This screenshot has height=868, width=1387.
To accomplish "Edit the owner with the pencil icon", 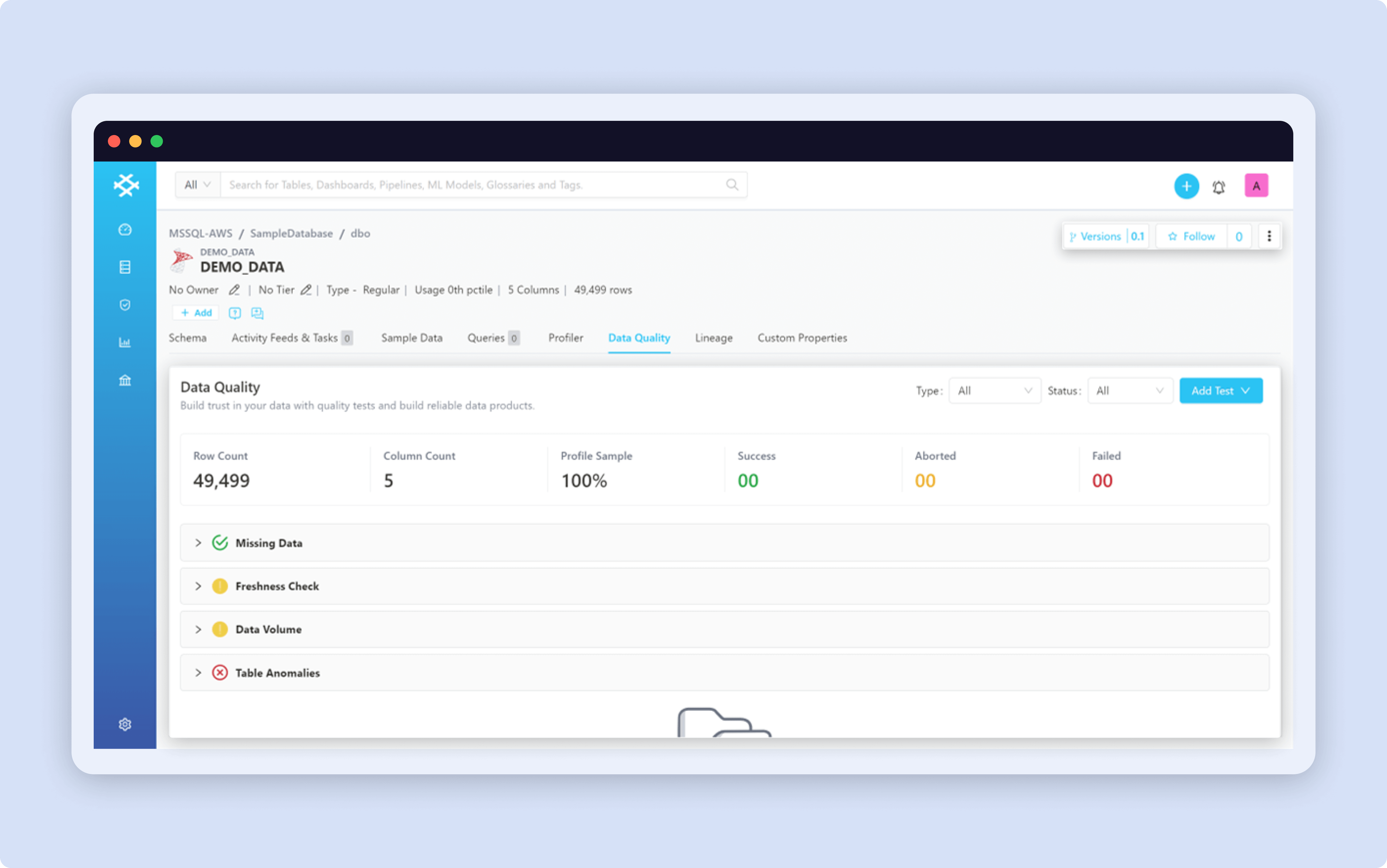I will pos(234,290).
